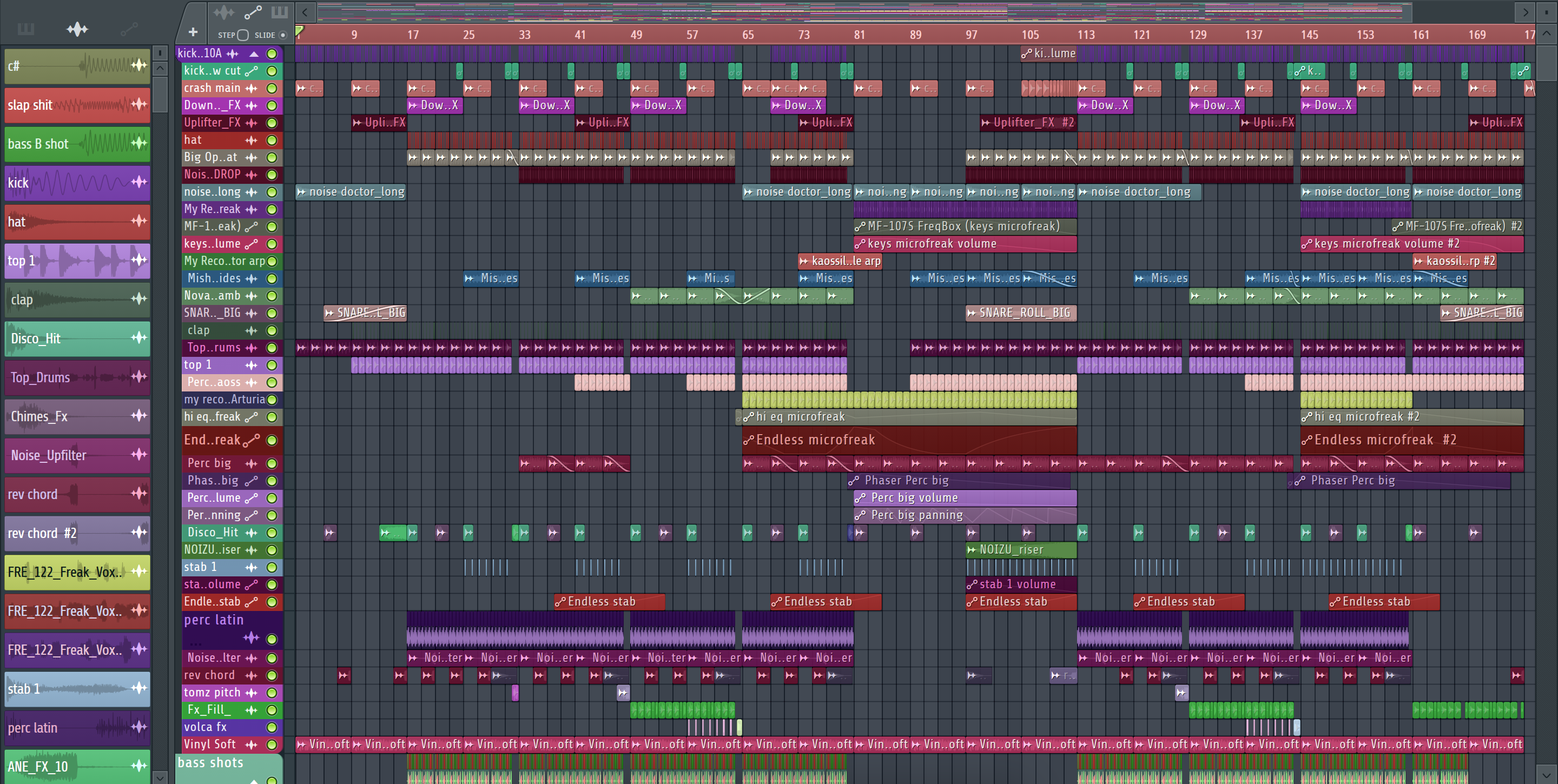Click waveform icon on slap shit picker item
This screenshot has height=784, width=1558.
[139, 104]
